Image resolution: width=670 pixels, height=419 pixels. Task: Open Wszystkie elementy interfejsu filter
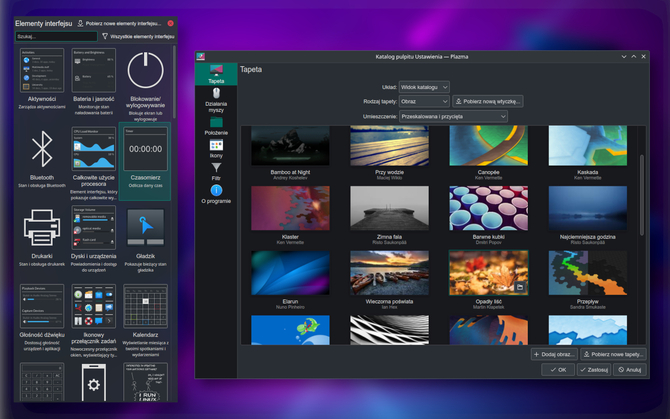tap(138, 37)
